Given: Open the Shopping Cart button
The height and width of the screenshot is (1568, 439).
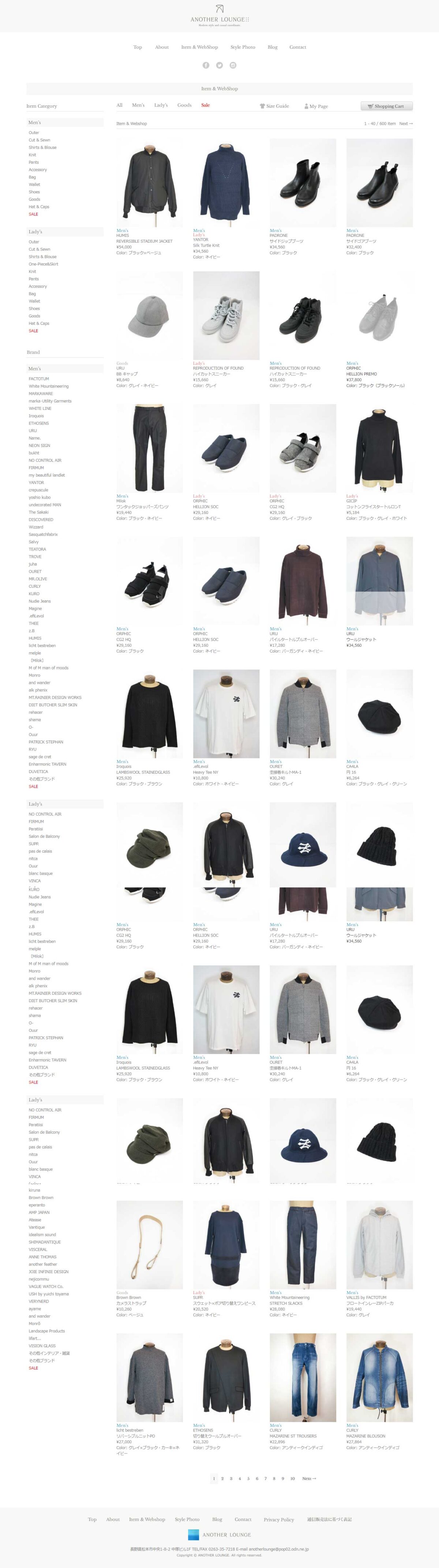Looking at the screenshot, I should tap(387, 106).
